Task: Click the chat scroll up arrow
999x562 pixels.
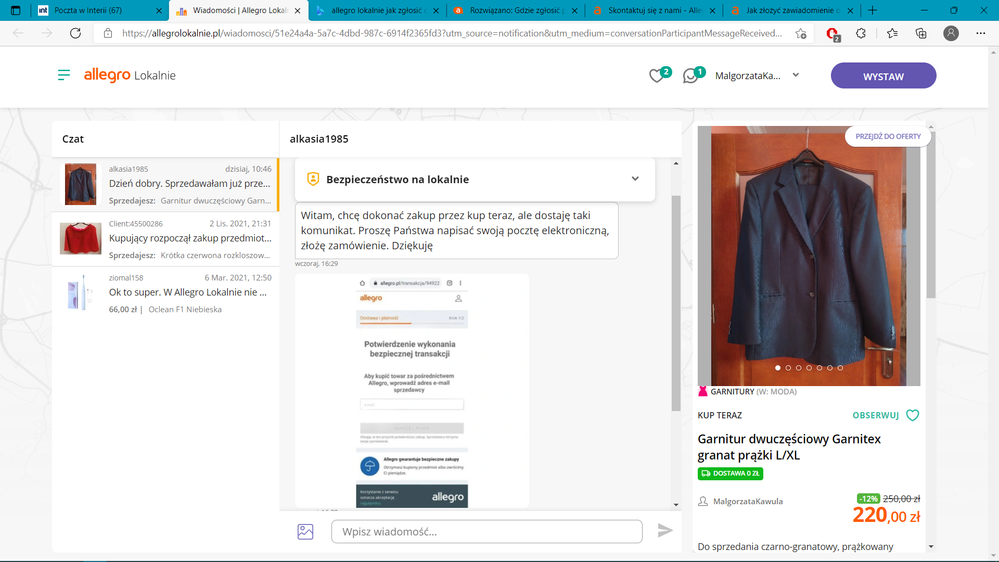Action: (676, 164)
